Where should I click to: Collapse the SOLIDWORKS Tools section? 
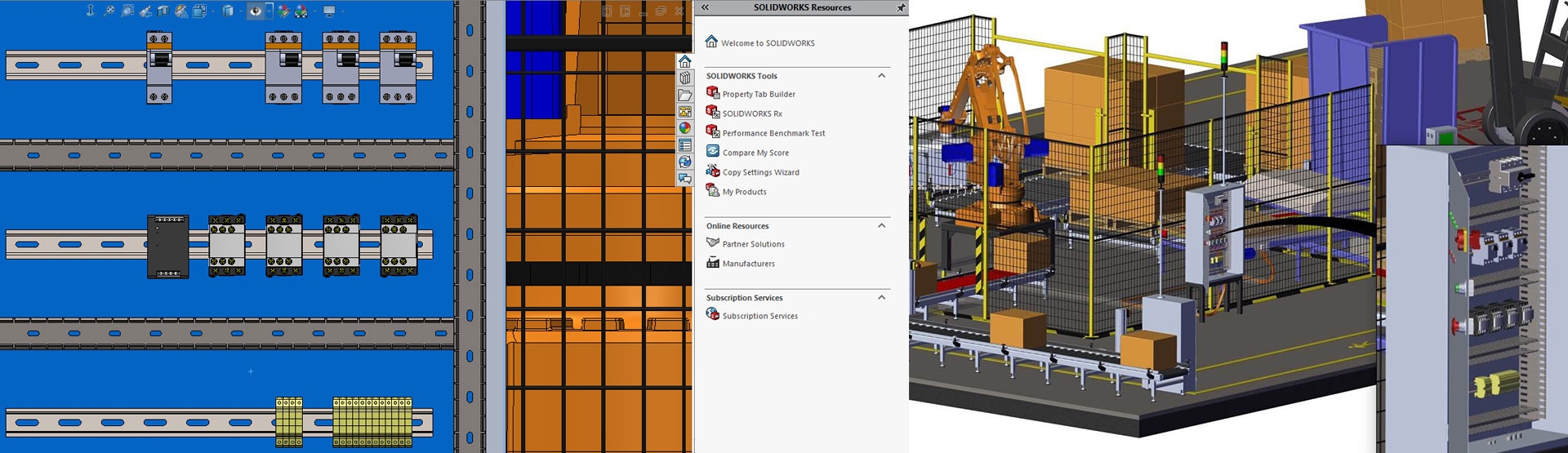pyautogui.click(x=881, y=76)
